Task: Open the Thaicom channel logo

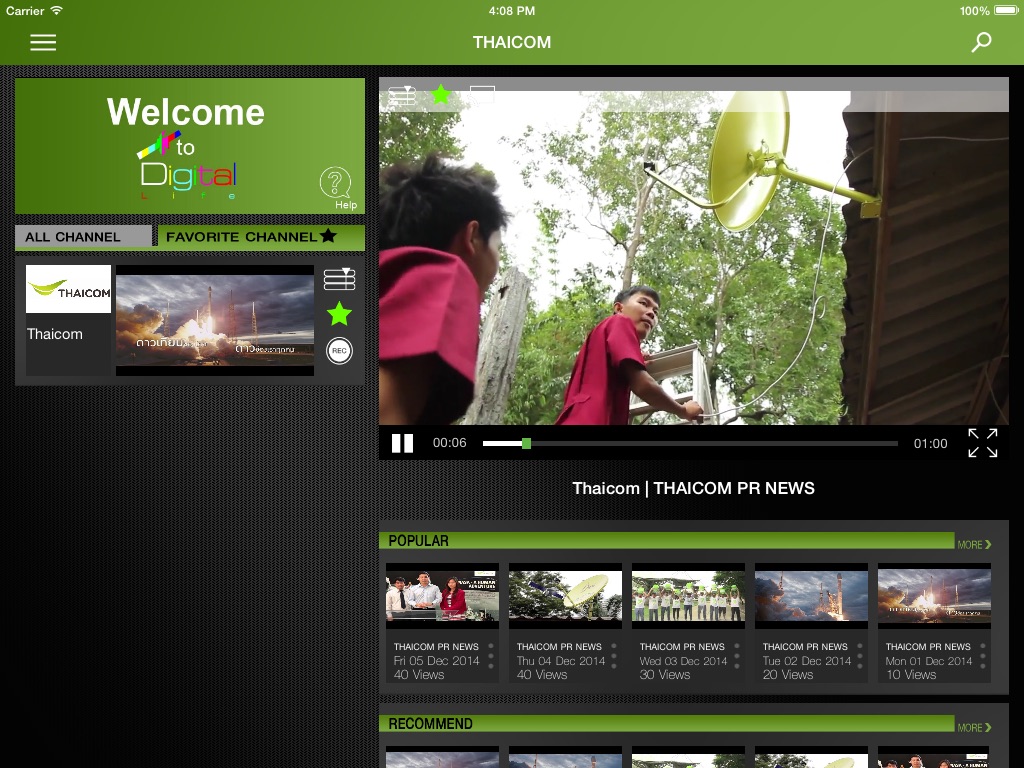Action: 69,289
